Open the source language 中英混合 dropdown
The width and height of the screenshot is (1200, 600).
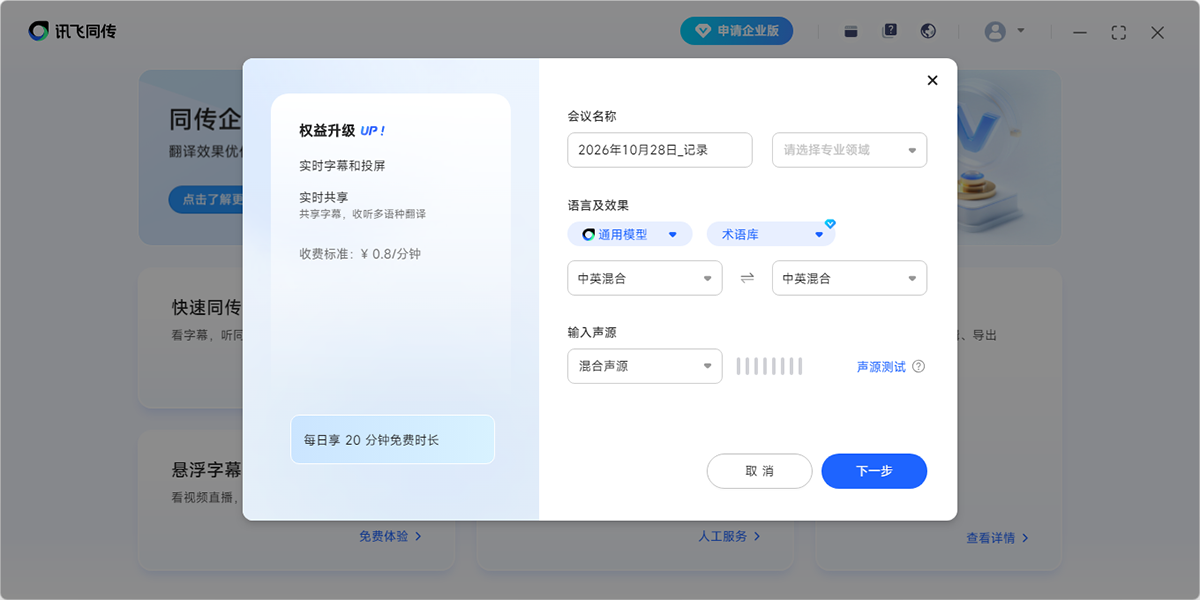(644, 278)
